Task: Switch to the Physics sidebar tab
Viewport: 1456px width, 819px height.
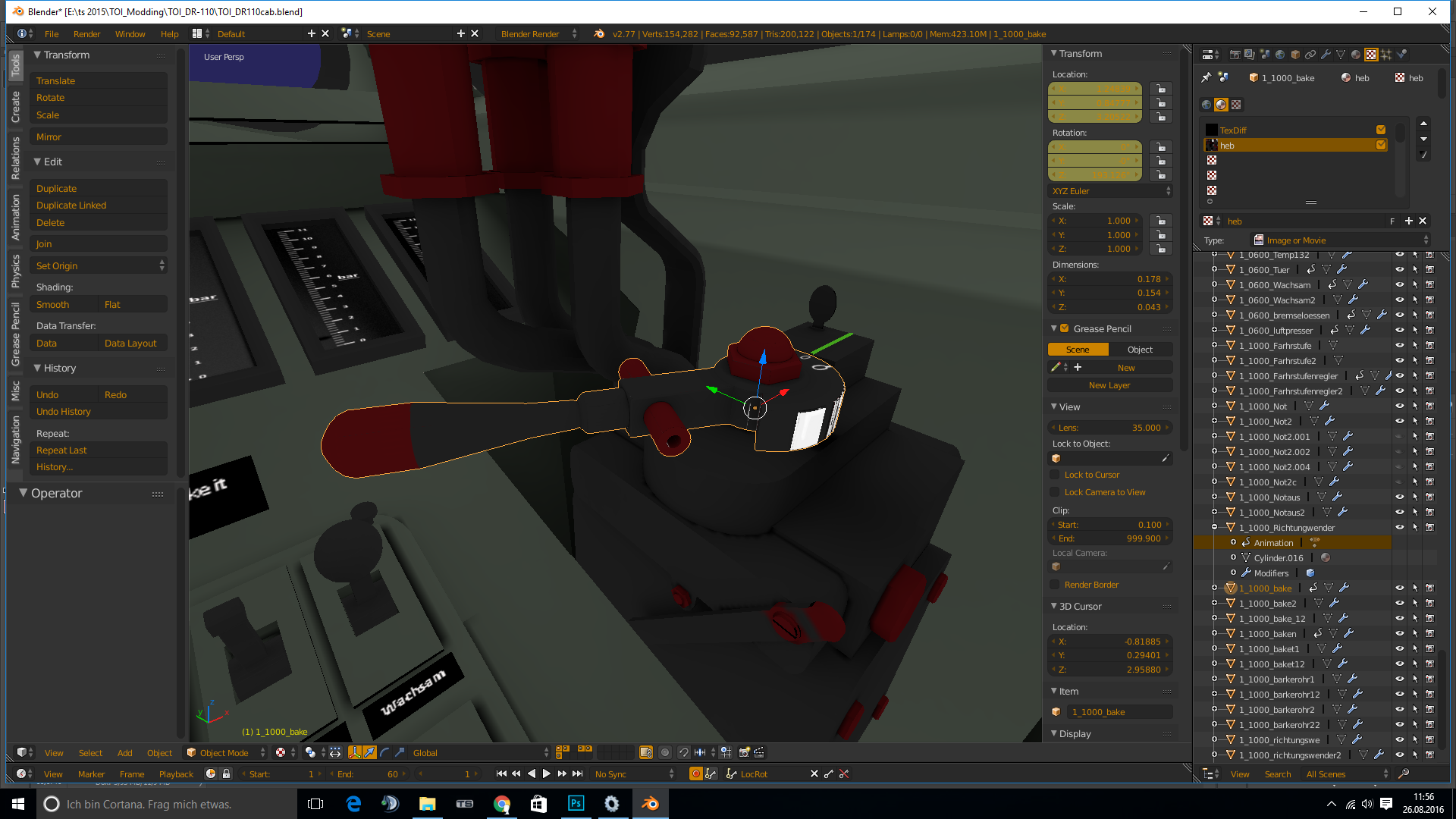Action: tap(15, 271)
